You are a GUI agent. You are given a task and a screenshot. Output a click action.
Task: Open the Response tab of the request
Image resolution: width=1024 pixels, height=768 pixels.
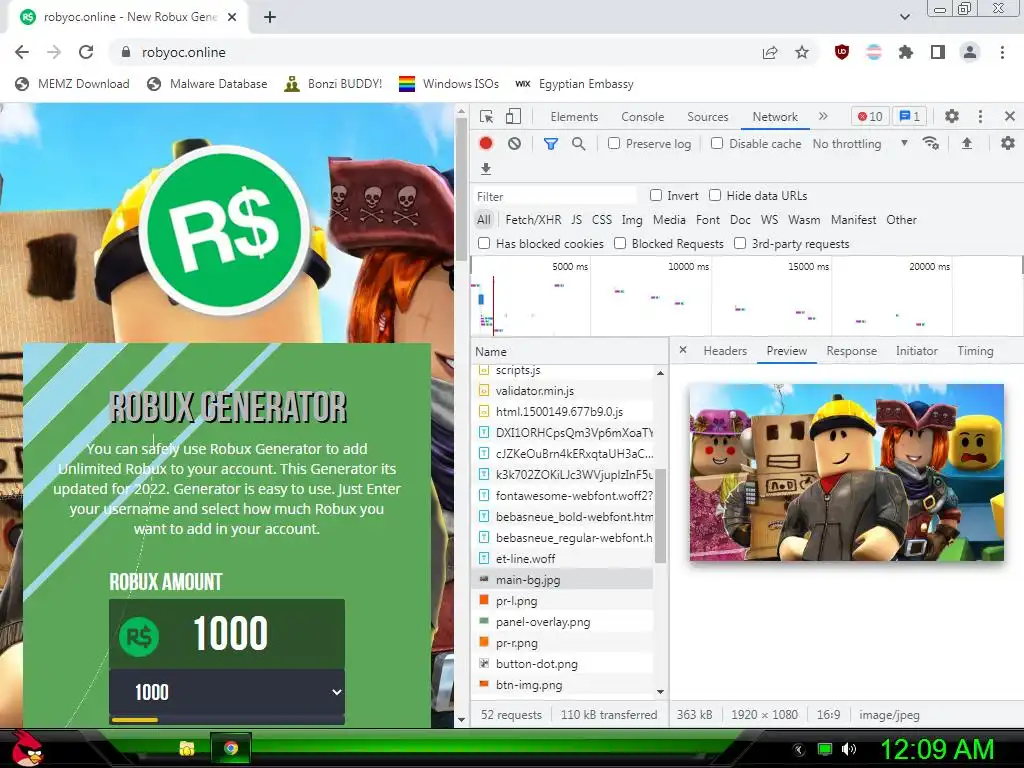(x=852, y=351)
